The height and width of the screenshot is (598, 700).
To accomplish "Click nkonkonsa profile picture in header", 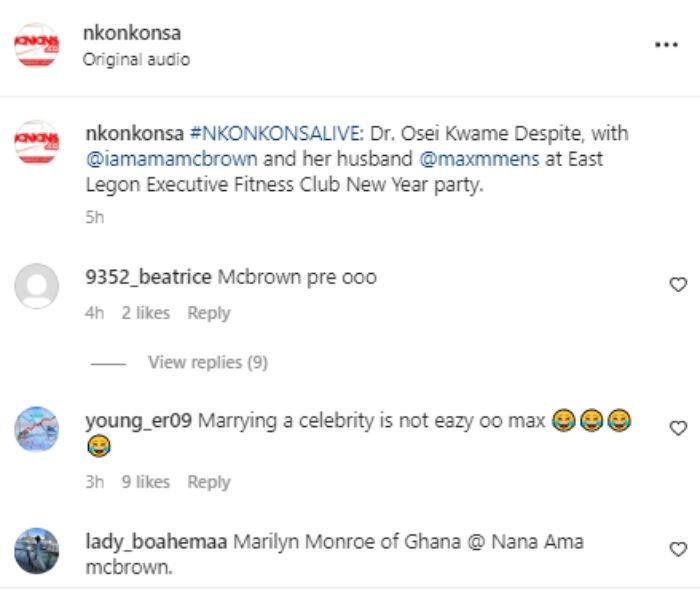I will (36, 45).
